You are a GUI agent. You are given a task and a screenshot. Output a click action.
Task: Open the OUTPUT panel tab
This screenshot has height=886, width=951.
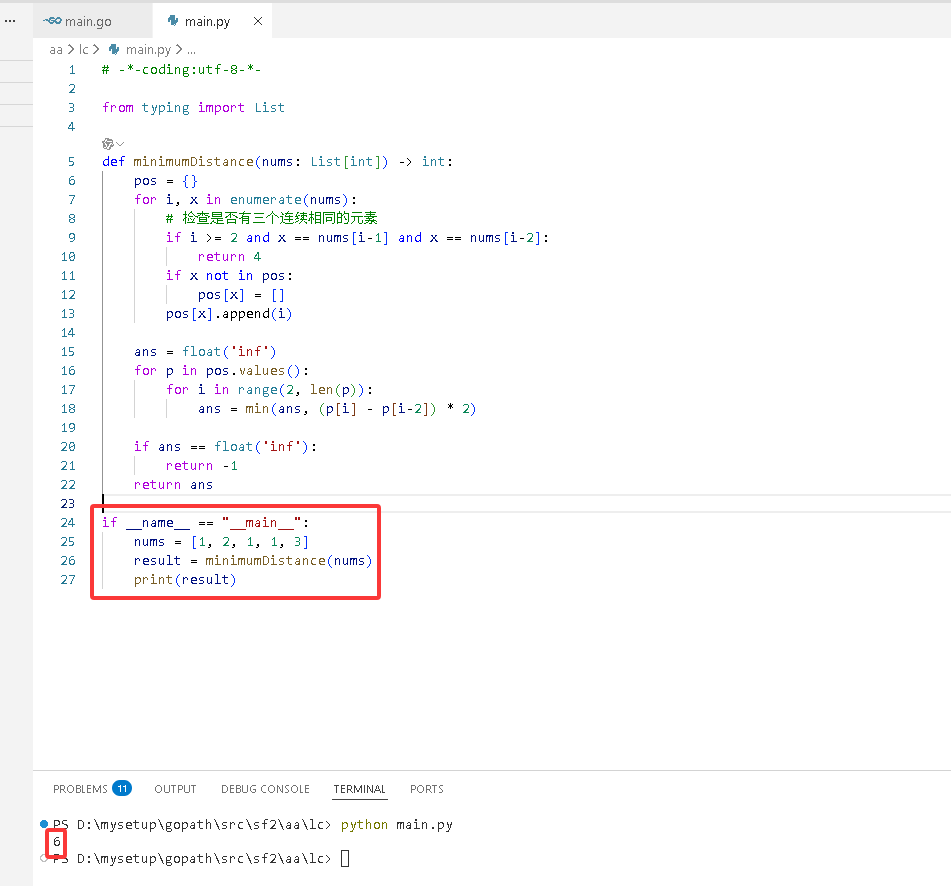tap(175, 789)
